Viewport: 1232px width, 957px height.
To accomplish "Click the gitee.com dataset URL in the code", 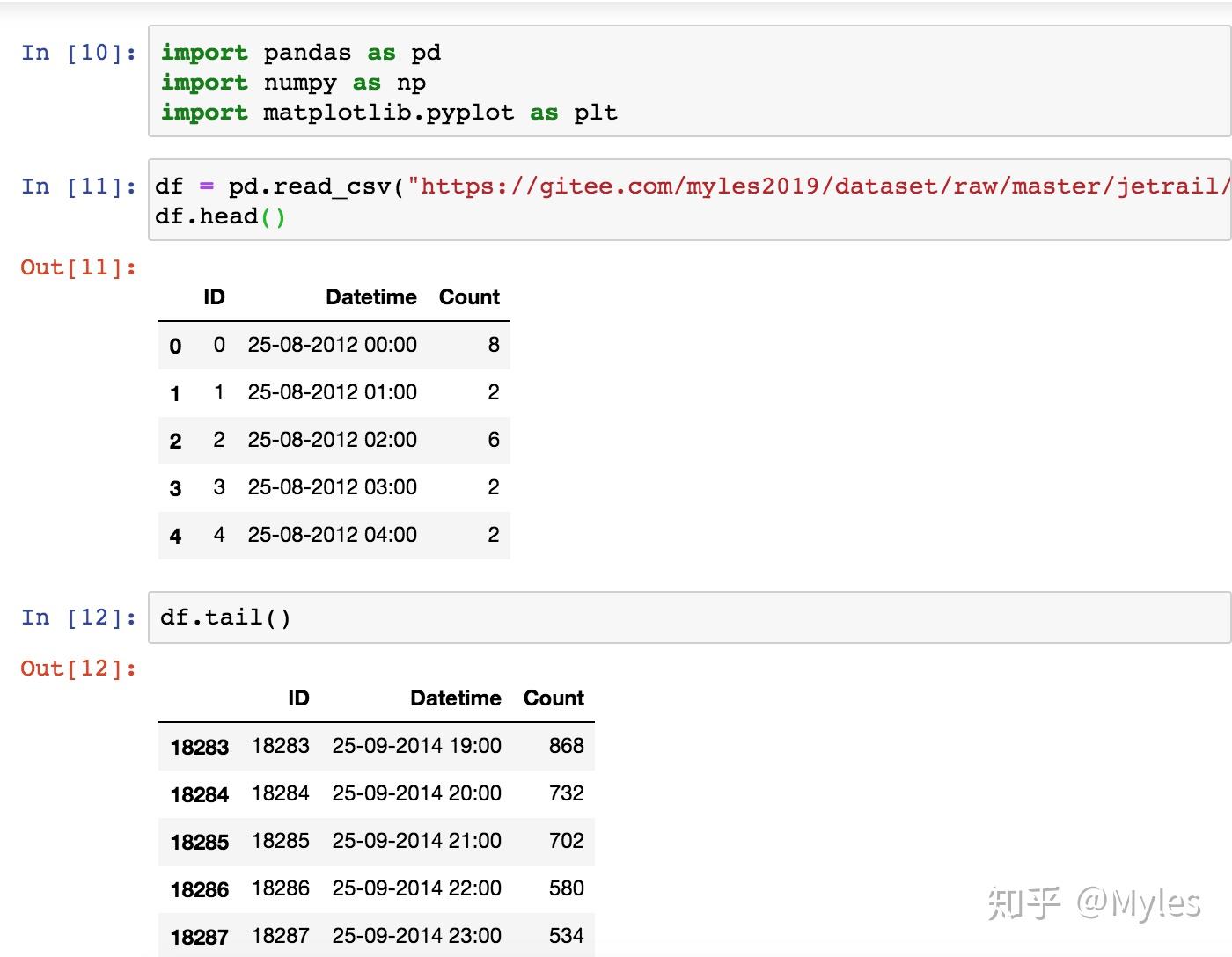I will pyautogui.click(x=792, y=186).
